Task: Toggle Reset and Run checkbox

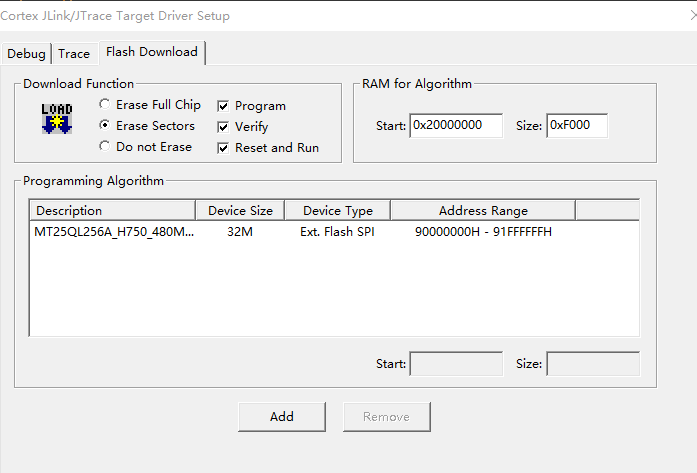Action: [223, 148]
